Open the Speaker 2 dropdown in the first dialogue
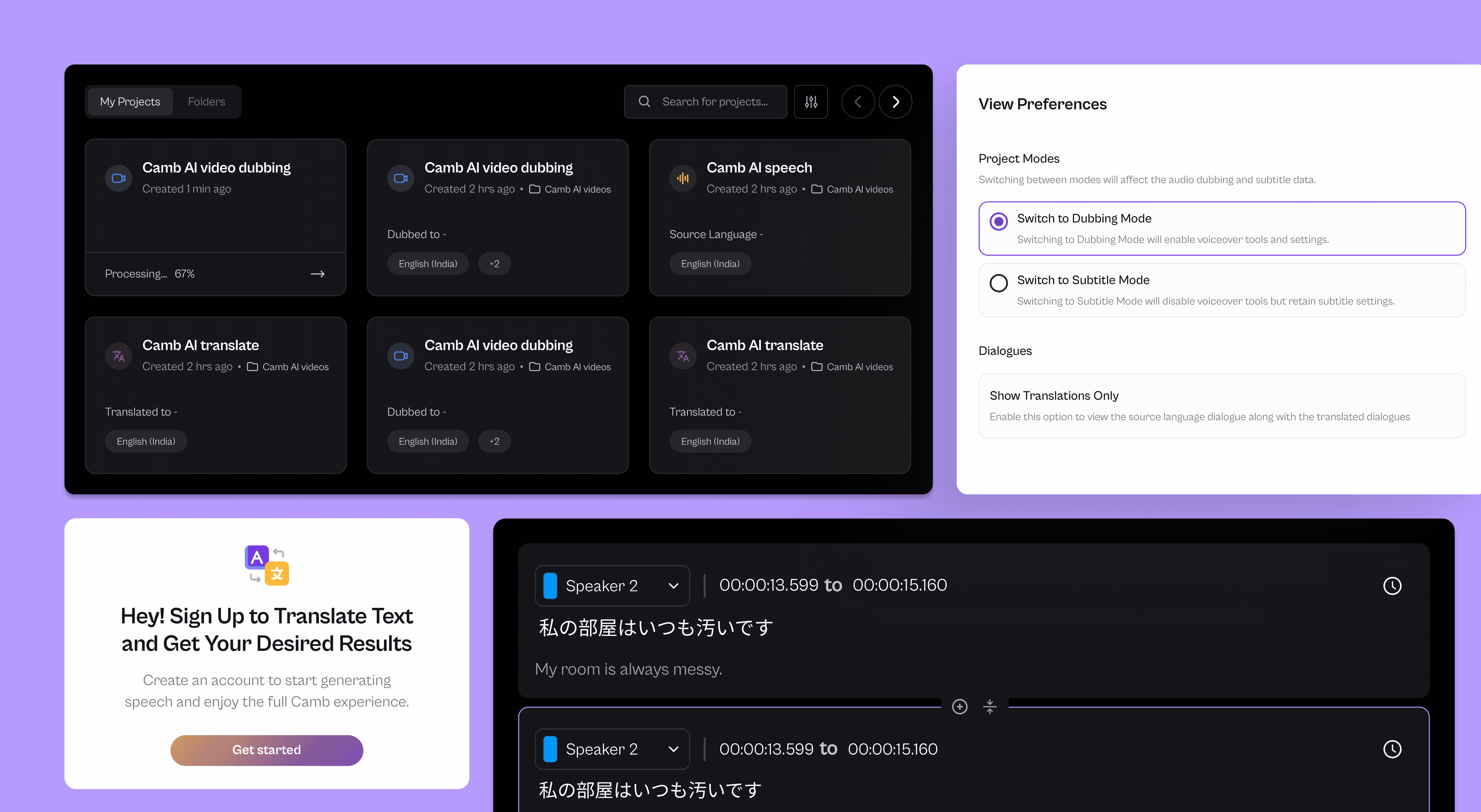 (612, 586)
